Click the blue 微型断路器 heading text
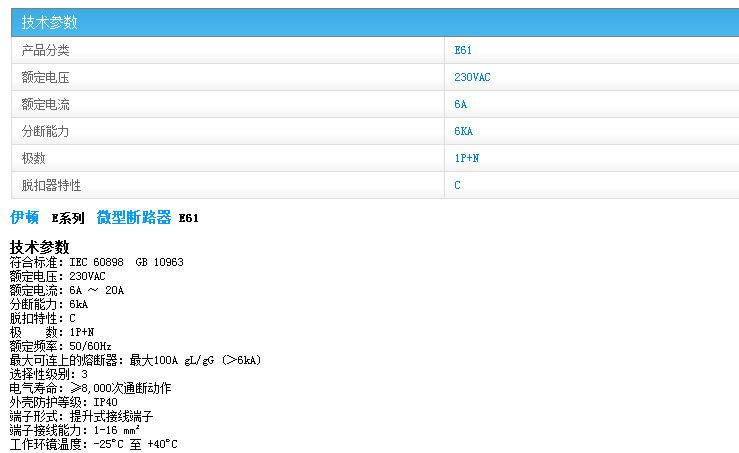This screenshot has height=453, width=739. coord(134,217)
